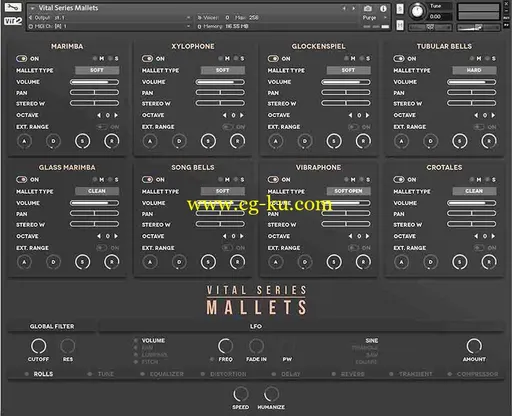Click the LFO Amount knob
This screenshot has height=416, width=512.
(474, 346)
